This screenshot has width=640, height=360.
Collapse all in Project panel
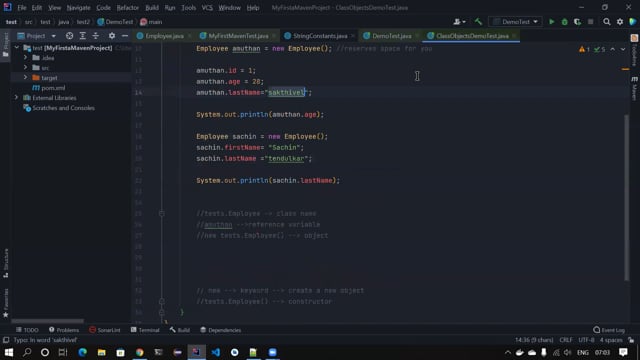tap(96, 36)
